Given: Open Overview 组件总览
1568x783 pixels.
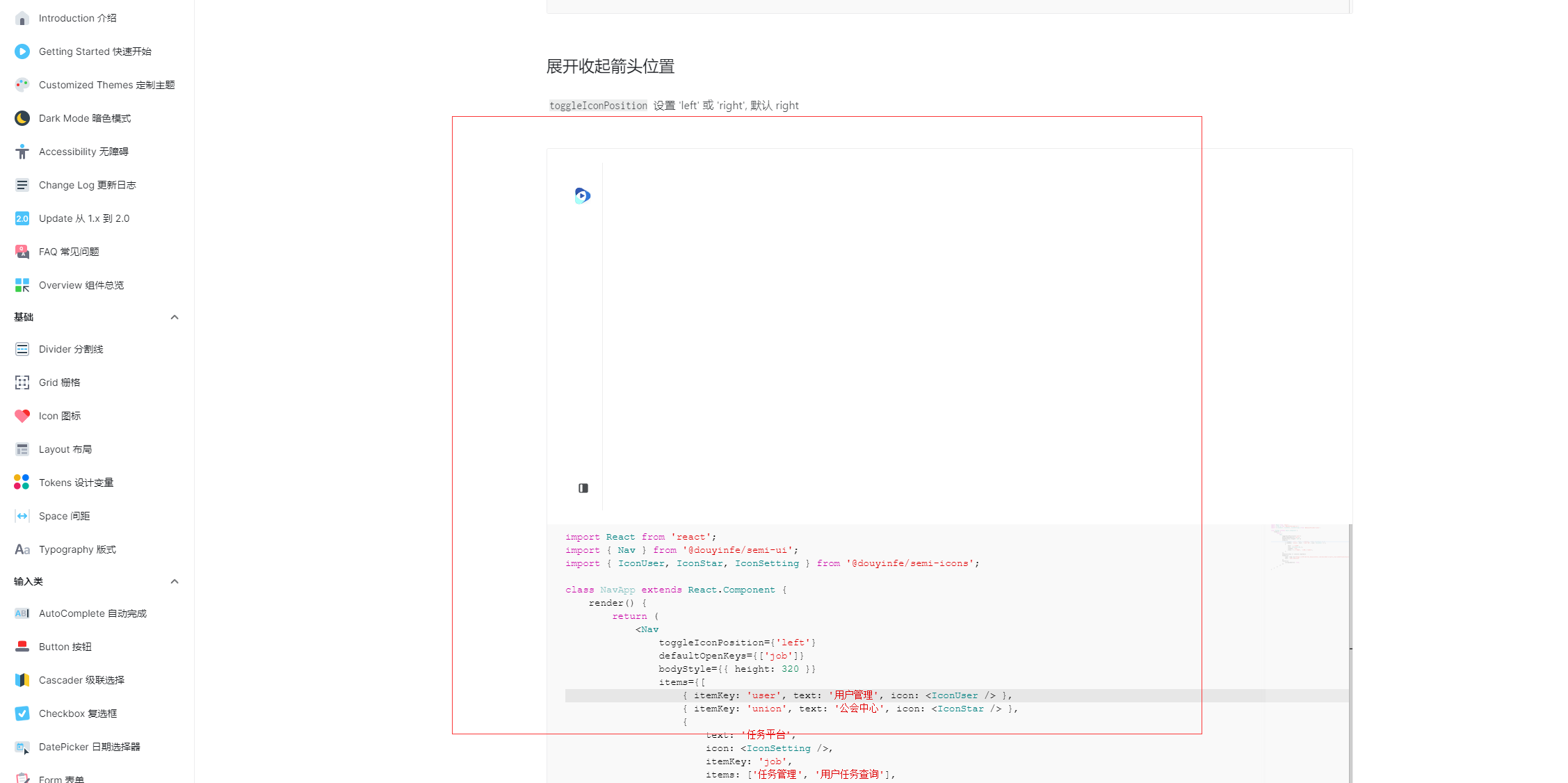Looking at the screenshot, I should [81, 285].
